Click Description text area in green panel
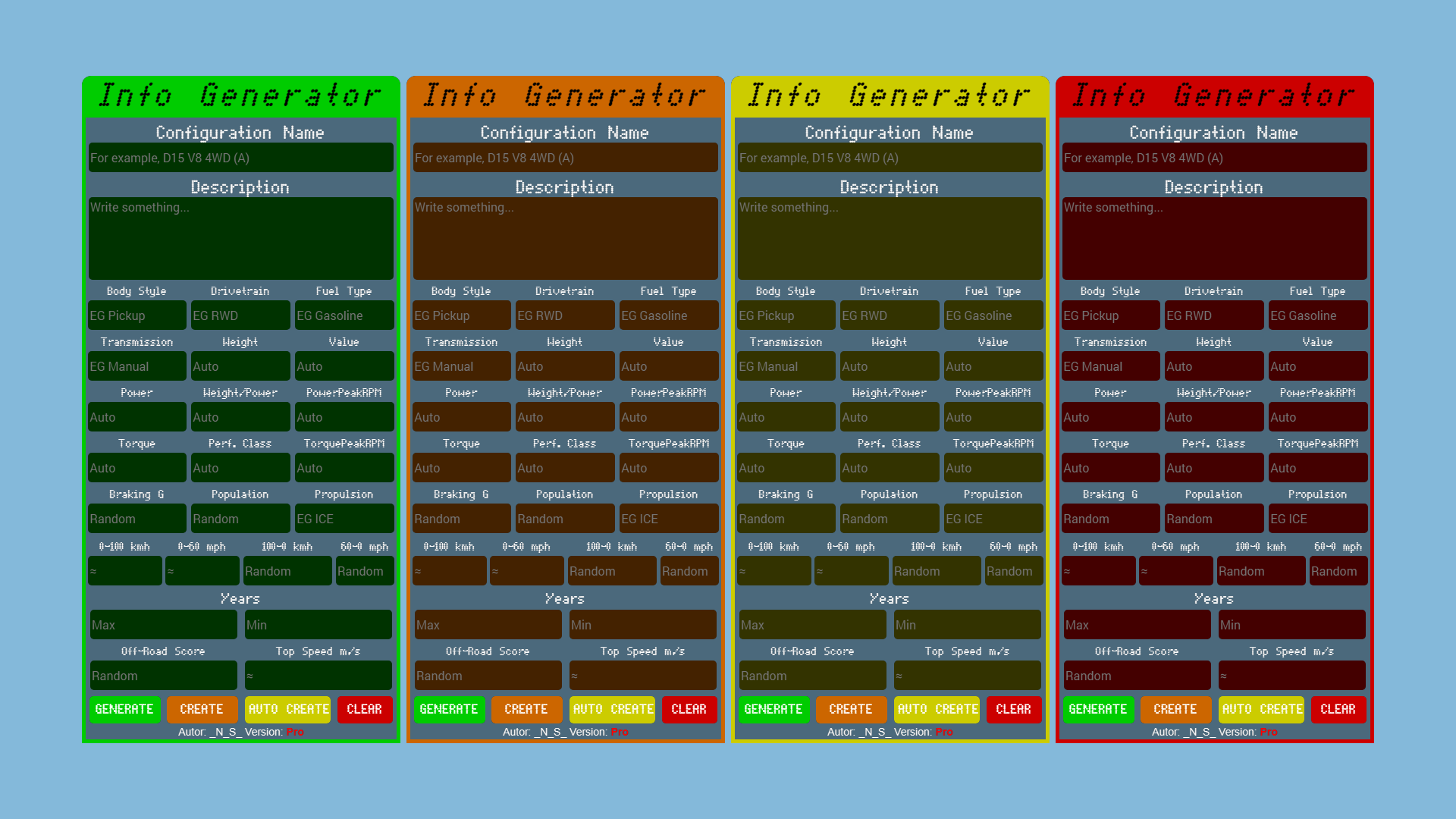 pos(241,238)
